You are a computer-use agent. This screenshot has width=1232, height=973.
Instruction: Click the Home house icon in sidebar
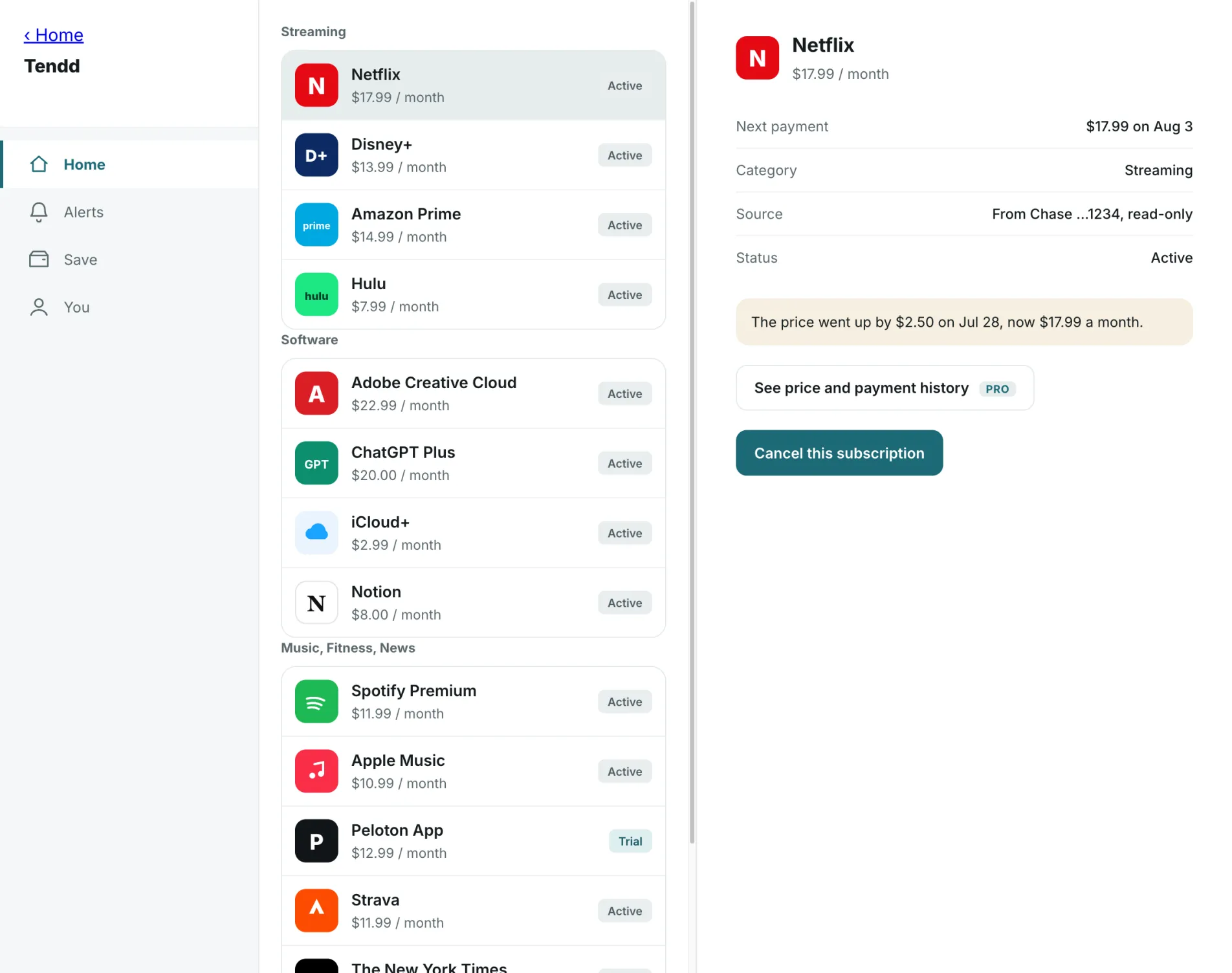39,164
